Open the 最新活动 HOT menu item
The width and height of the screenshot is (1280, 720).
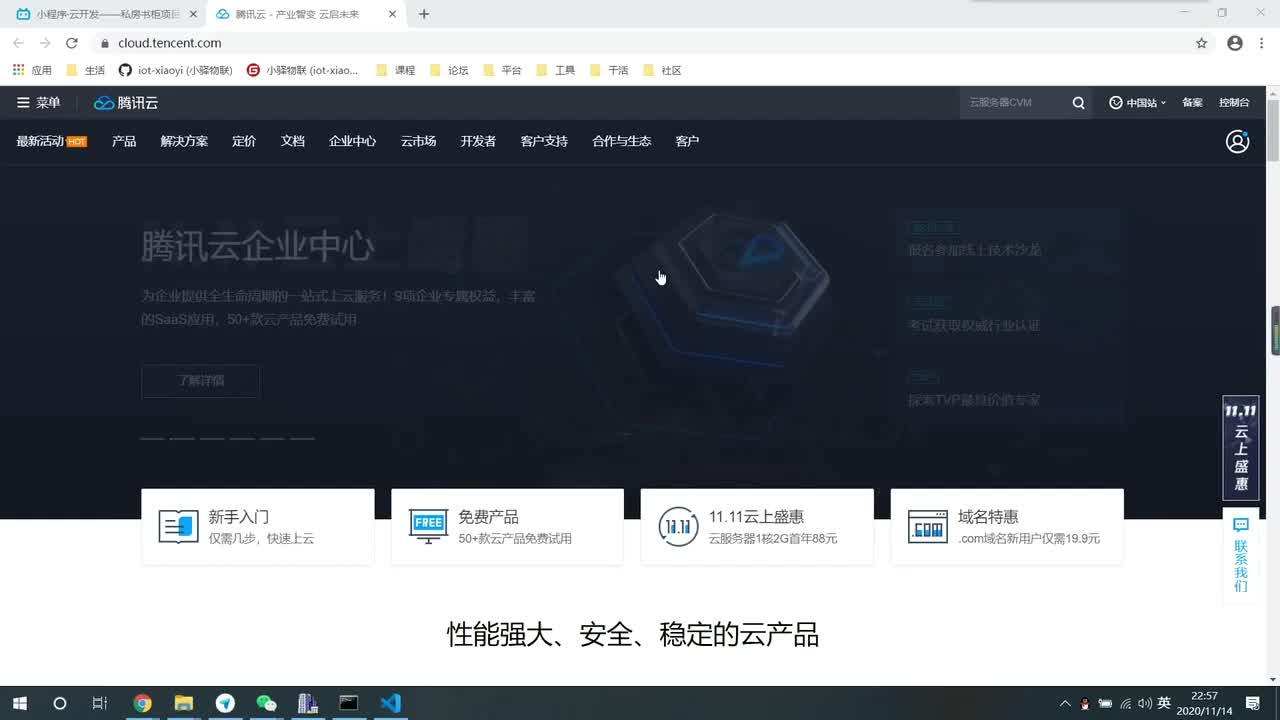coord(51,141)
